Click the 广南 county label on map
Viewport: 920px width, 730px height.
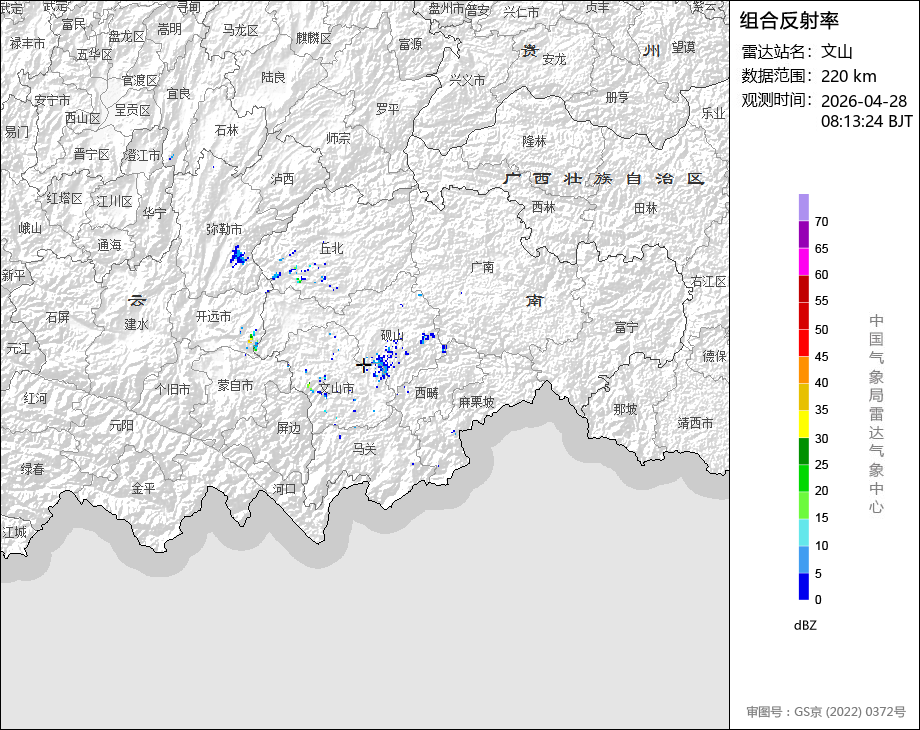pyautogui.click(x=482, y=267)
